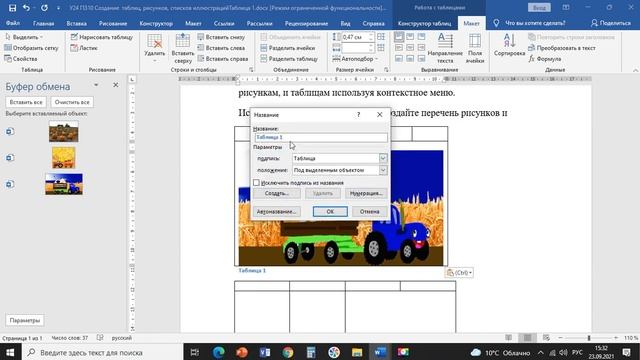Click the Автоназвание button

pos(277,211)
